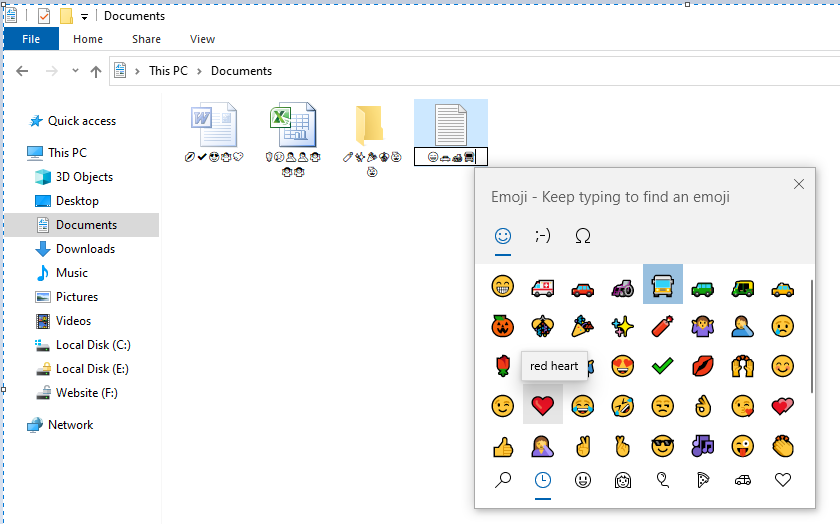Switch to the kaomoji ;-) tab
This screenshot has height=524, width=840.
coord(542,236)
